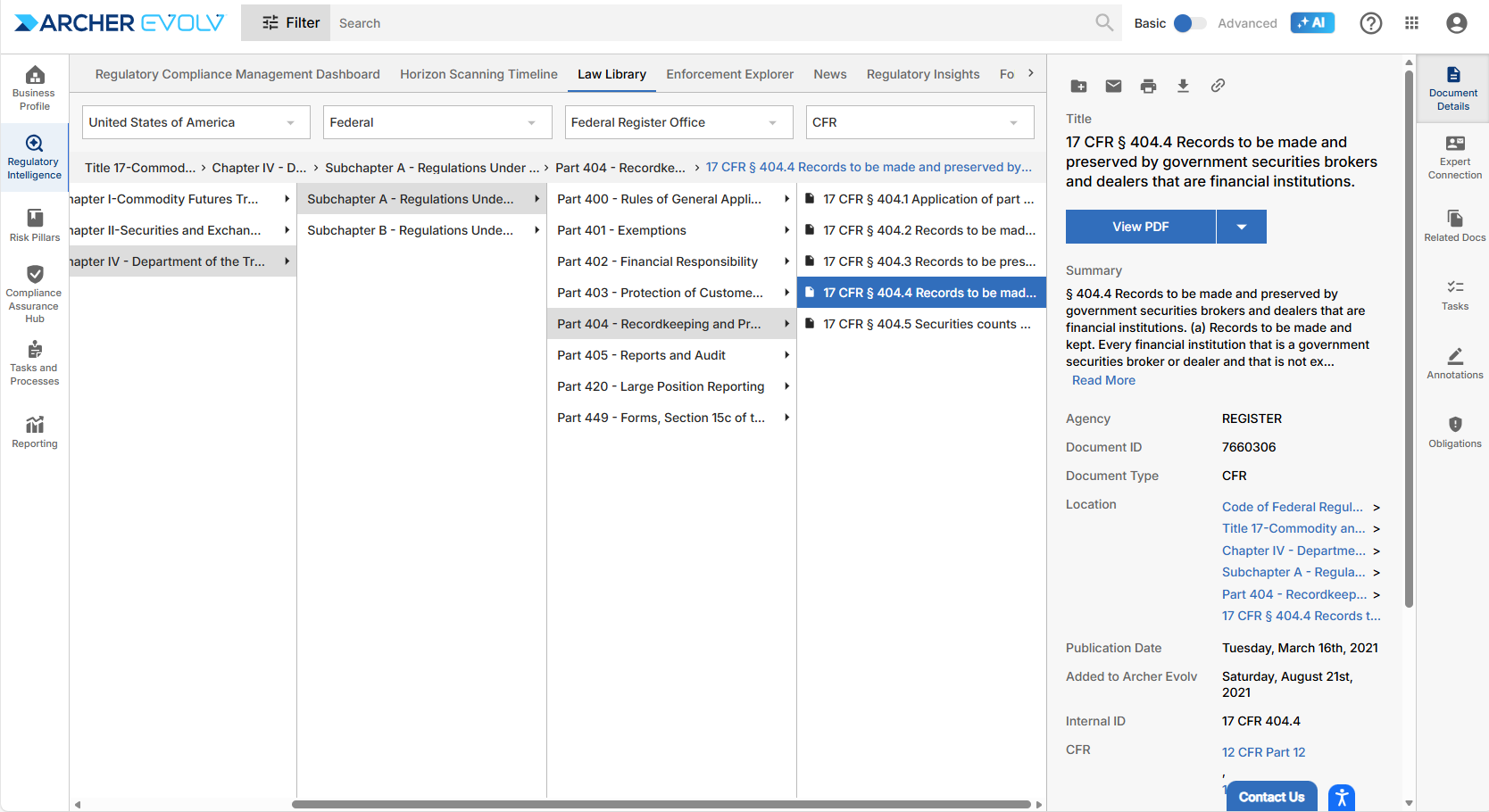Image resolution: width=1489 pixels, height=812 pixels.
Task: Click the Read More link
Action: tap(1103, 380)
